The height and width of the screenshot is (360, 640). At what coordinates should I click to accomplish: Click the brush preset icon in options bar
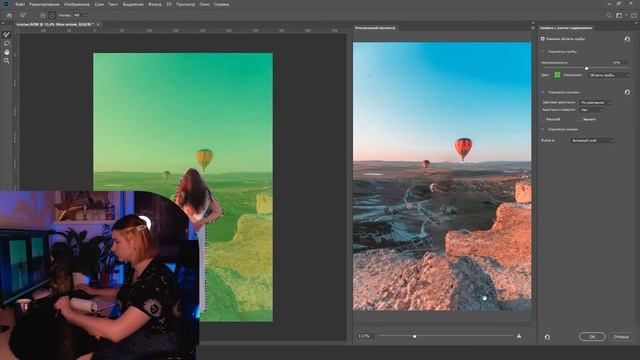(23, 15)
